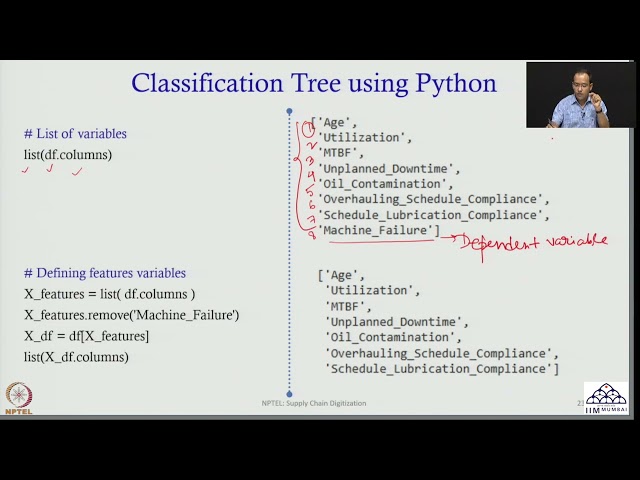Select 'MTBF' in the list containing Machine_Failure
640x480 pixels.
coord(337,153)
